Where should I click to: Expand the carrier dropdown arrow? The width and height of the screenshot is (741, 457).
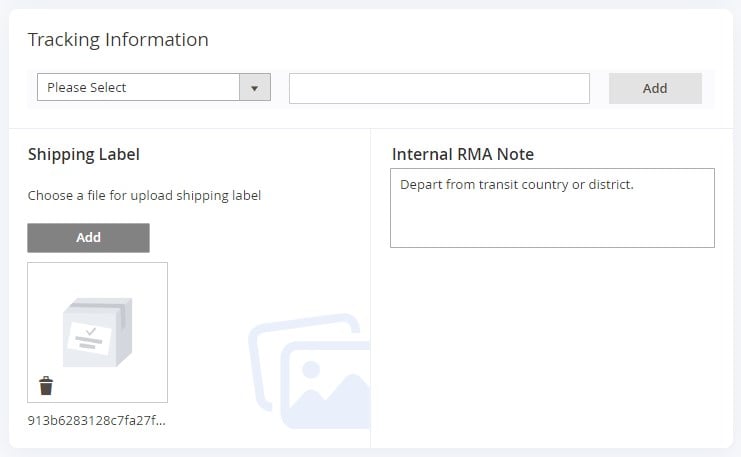click(x=255, y=87)
